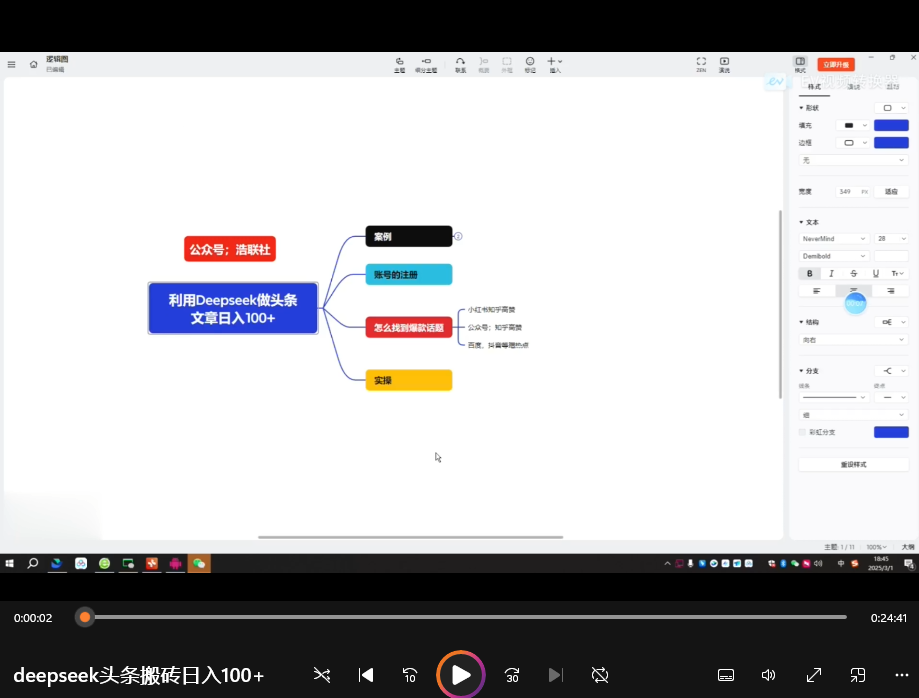Select the central Deepseek topic node
The image size is (919, 698).
tap(233, 308)
